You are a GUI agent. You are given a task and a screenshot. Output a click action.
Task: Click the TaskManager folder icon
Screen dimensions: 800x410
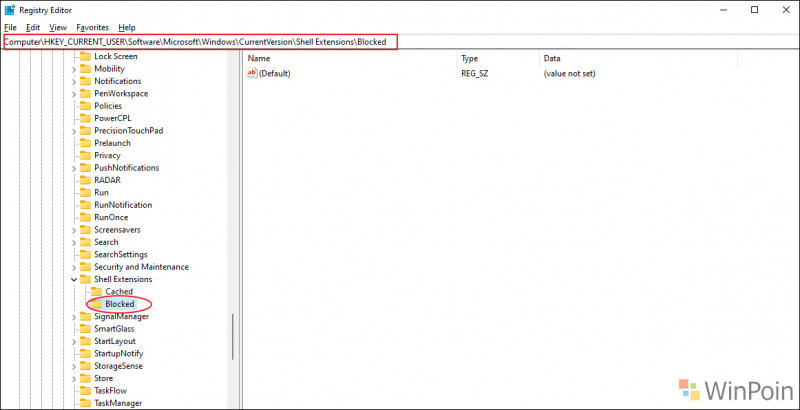(x=85, y=403)
